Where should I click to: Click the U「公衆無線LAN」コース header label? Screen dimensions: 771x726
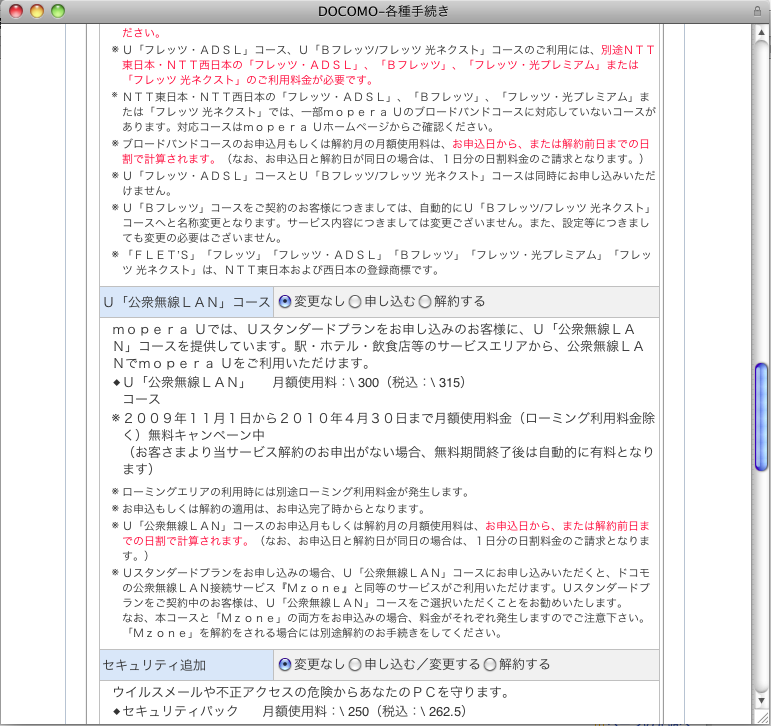click(187, 302)
